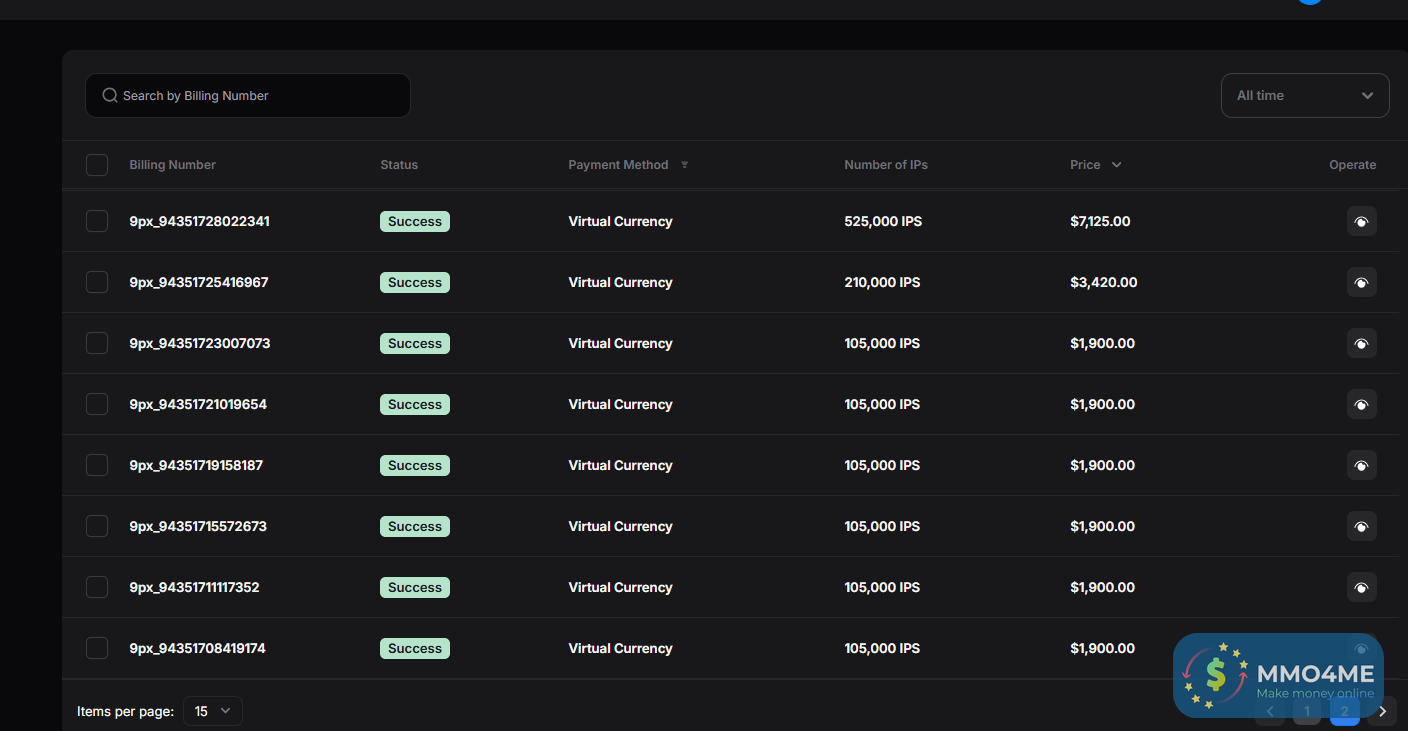
Task: Click the Billing Number column header
Action: point(172,165)
